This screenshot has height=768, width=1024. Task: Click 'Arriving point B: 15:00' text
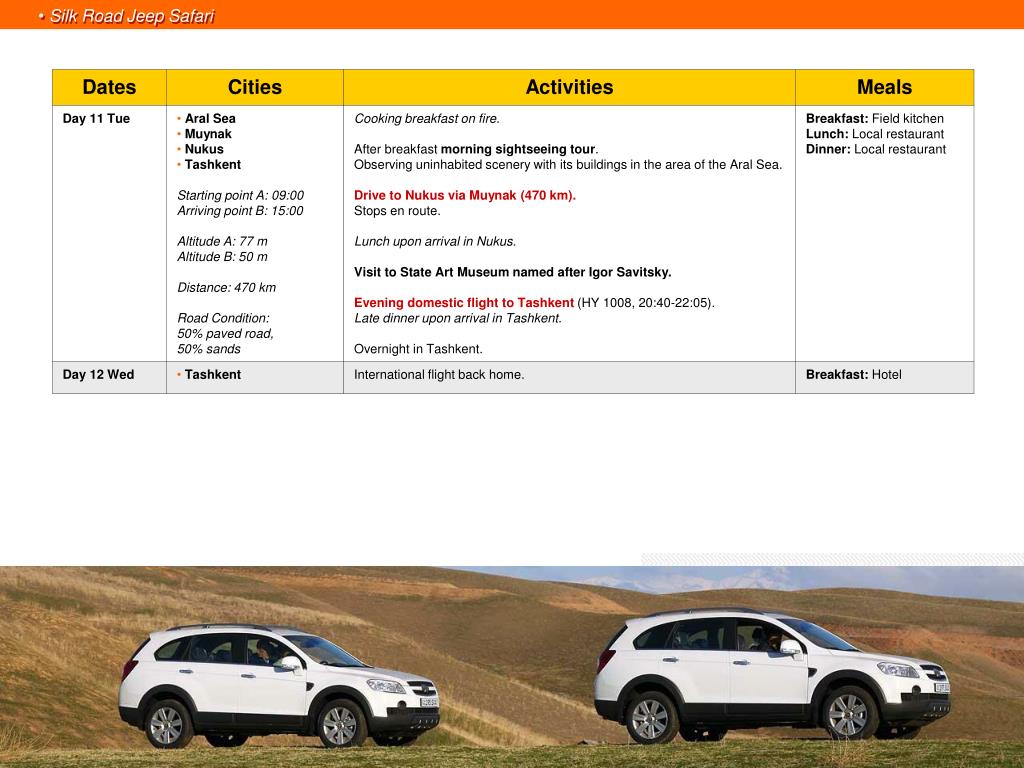pyautogui.click(x=240, y=210)
